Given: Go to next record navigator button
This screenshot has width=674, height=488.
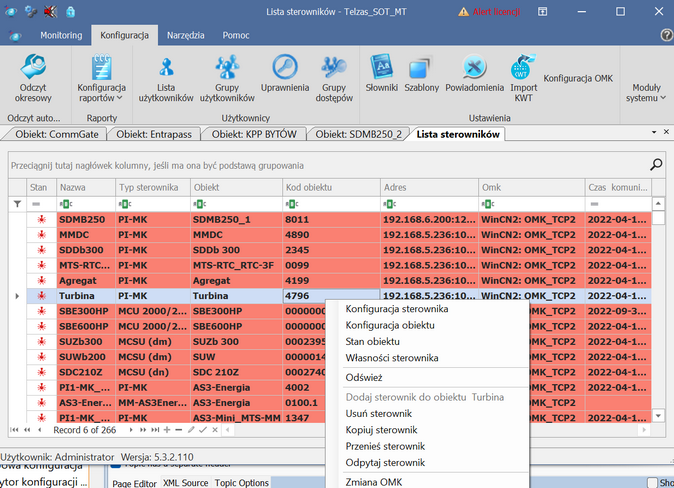Looking at the screenshot, I should 131,430.
